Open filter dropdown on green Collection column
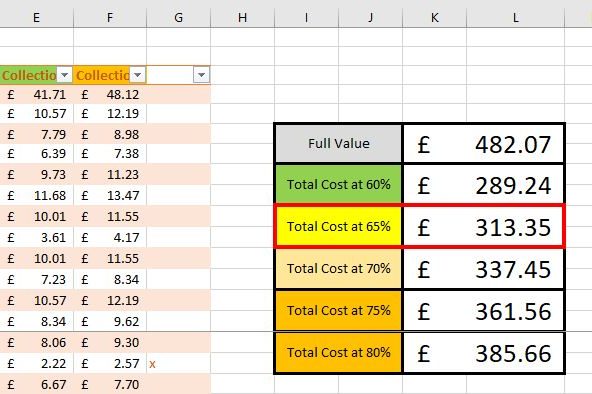This screenshot has height=394, width=592. pyautogui.click(x=65, y=75)
